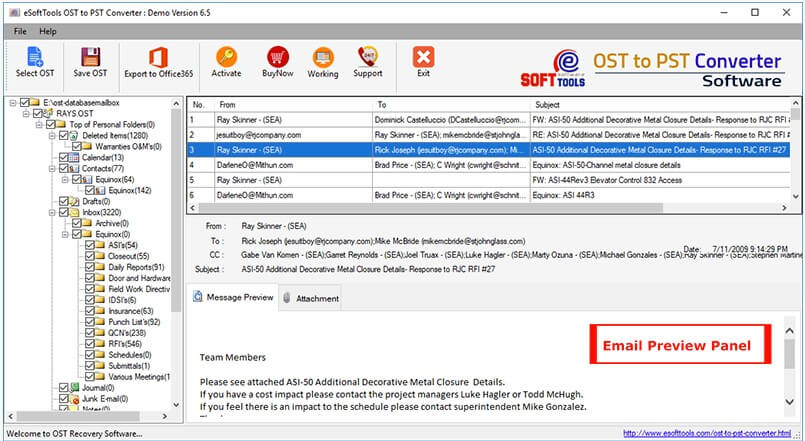The image size is (805, 441).
Task: Click the RAYS.OST file icon
Action: coord(49,113)
